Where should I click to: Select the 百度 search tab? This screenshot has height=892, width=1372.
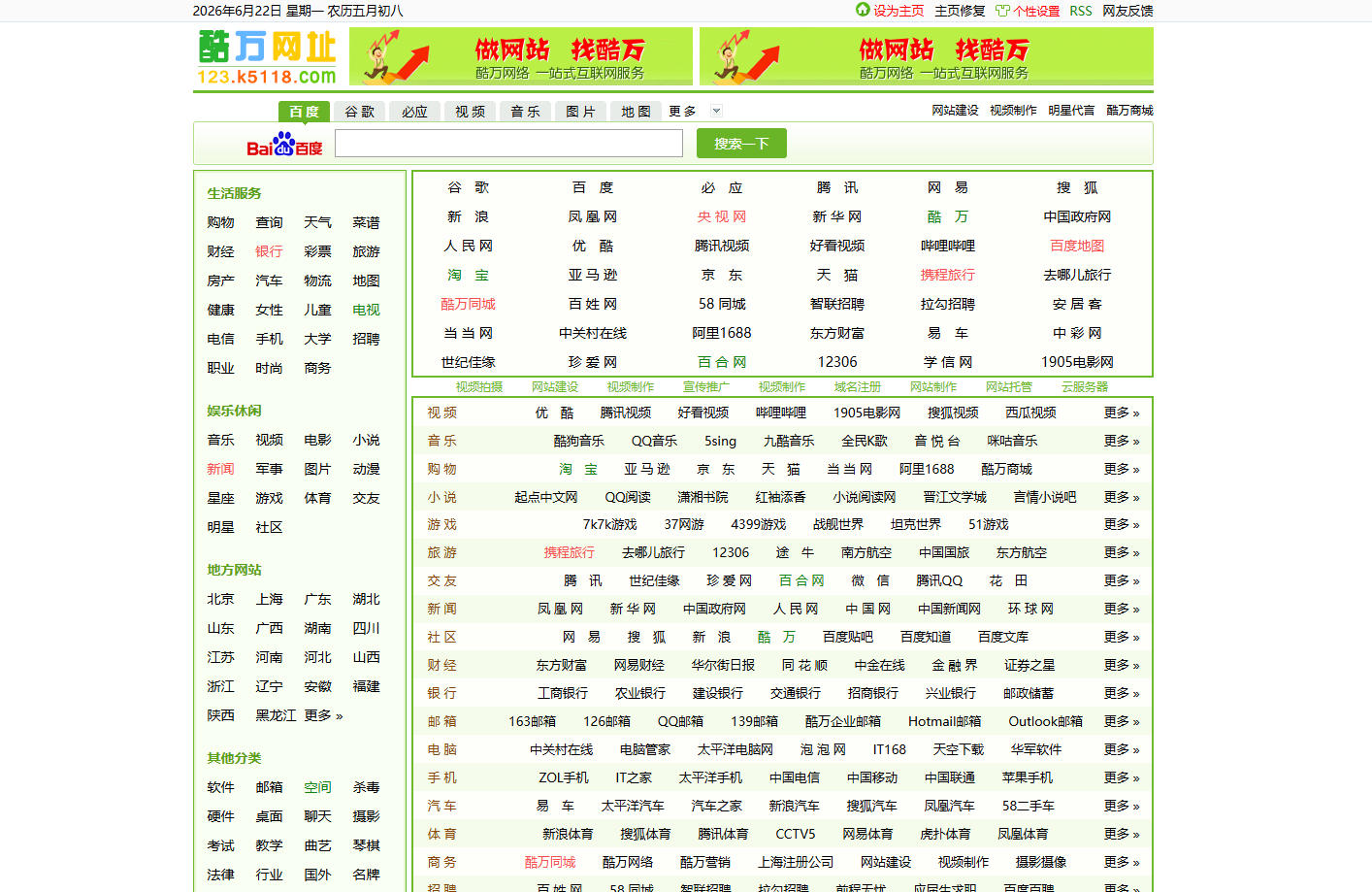click(x=304, y=112)
